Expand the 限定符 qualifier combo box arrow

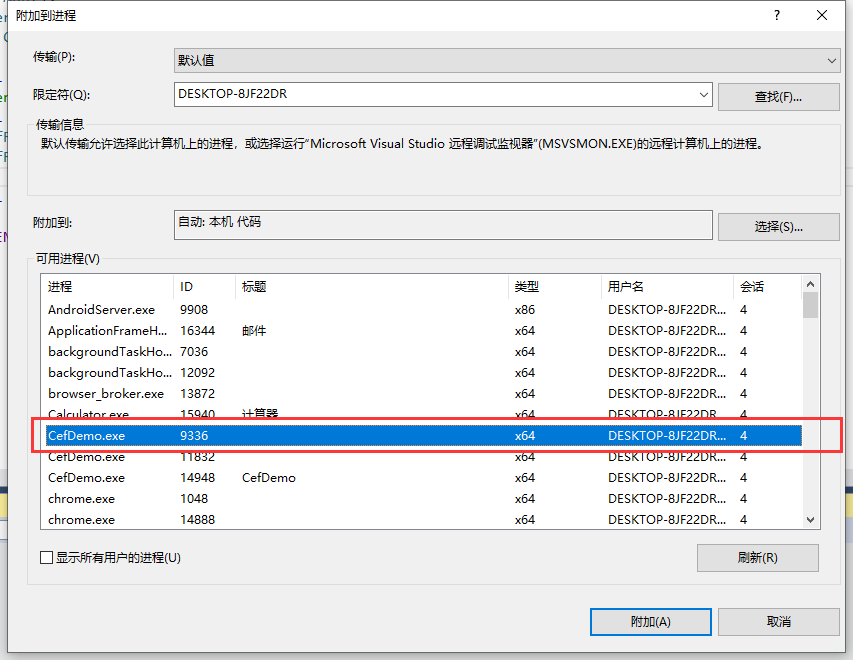click(702, 96)
